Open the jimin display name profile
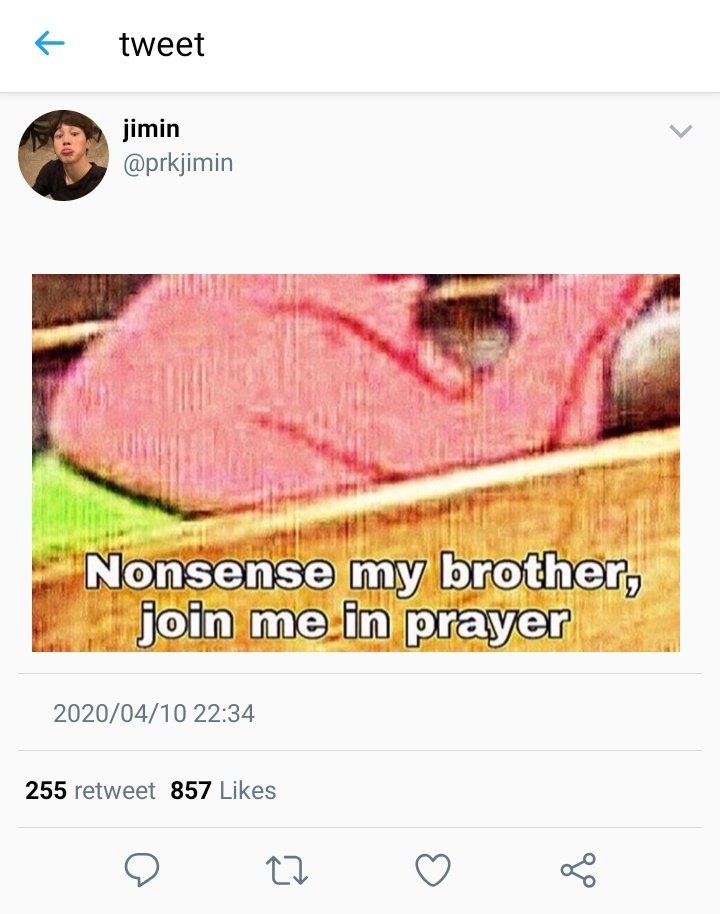720x914 pixels. pyautogui.click(x=151, y=128)
